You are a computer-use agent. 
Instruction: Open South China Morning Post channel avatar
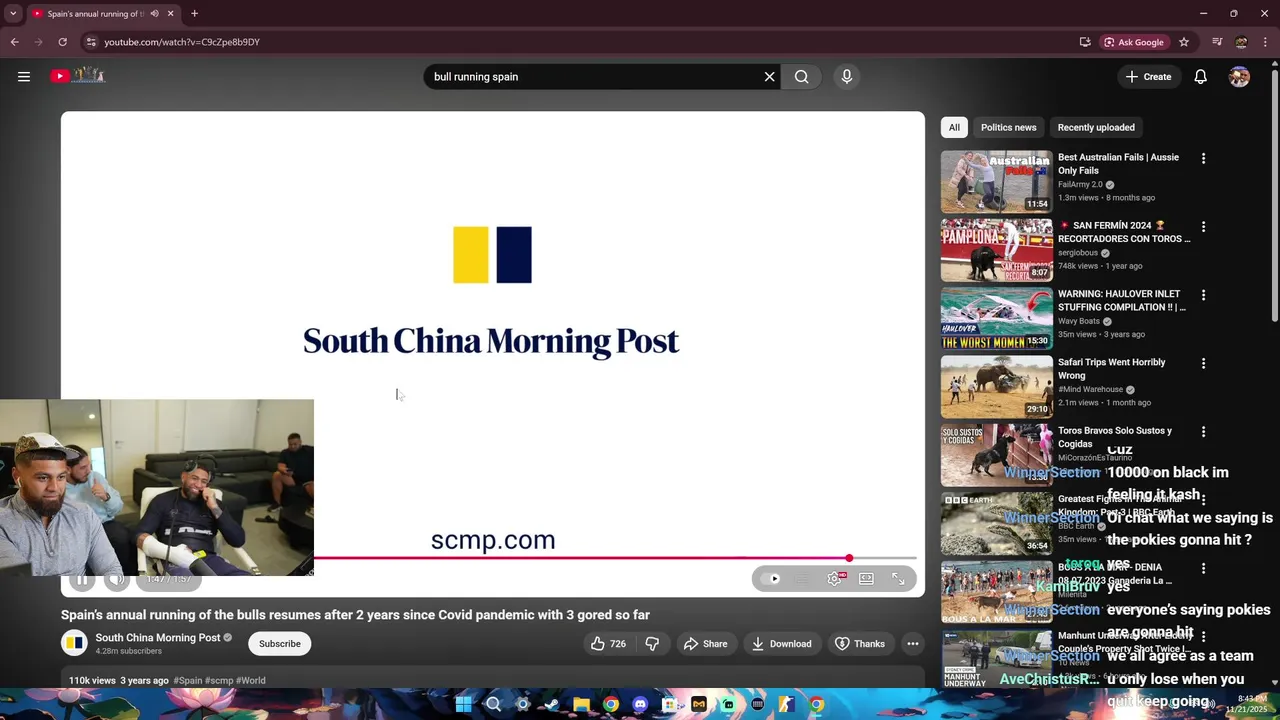click(74, 644)
